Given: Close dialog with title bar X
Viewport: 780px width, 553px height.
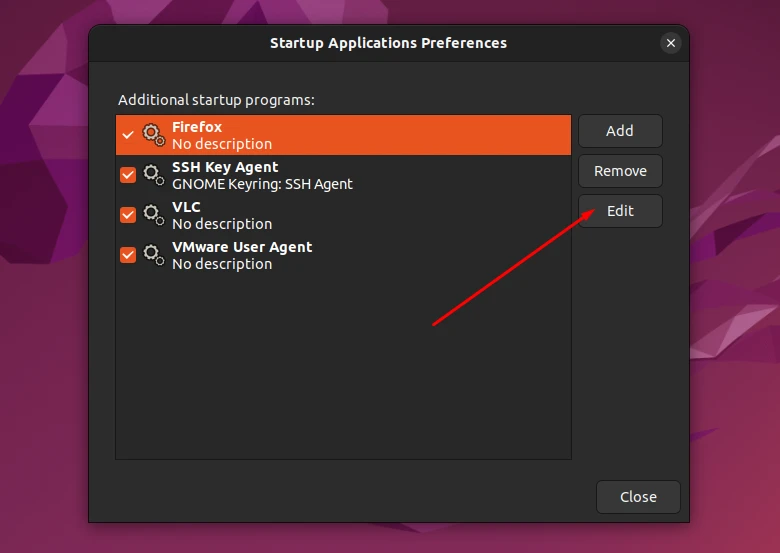Looking at the screenshot, I should point(671,43).
